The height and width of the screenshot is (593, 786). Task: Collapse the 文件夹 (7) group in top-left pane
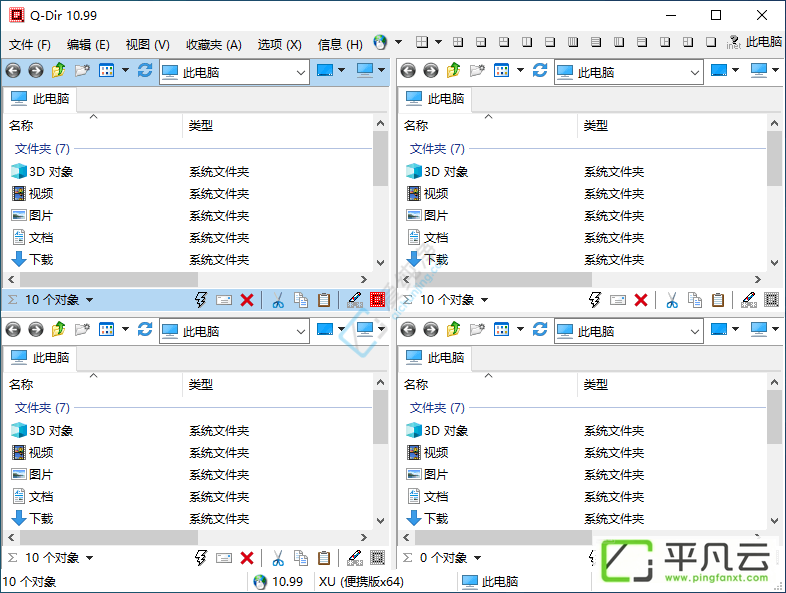[x=42, y=149]
